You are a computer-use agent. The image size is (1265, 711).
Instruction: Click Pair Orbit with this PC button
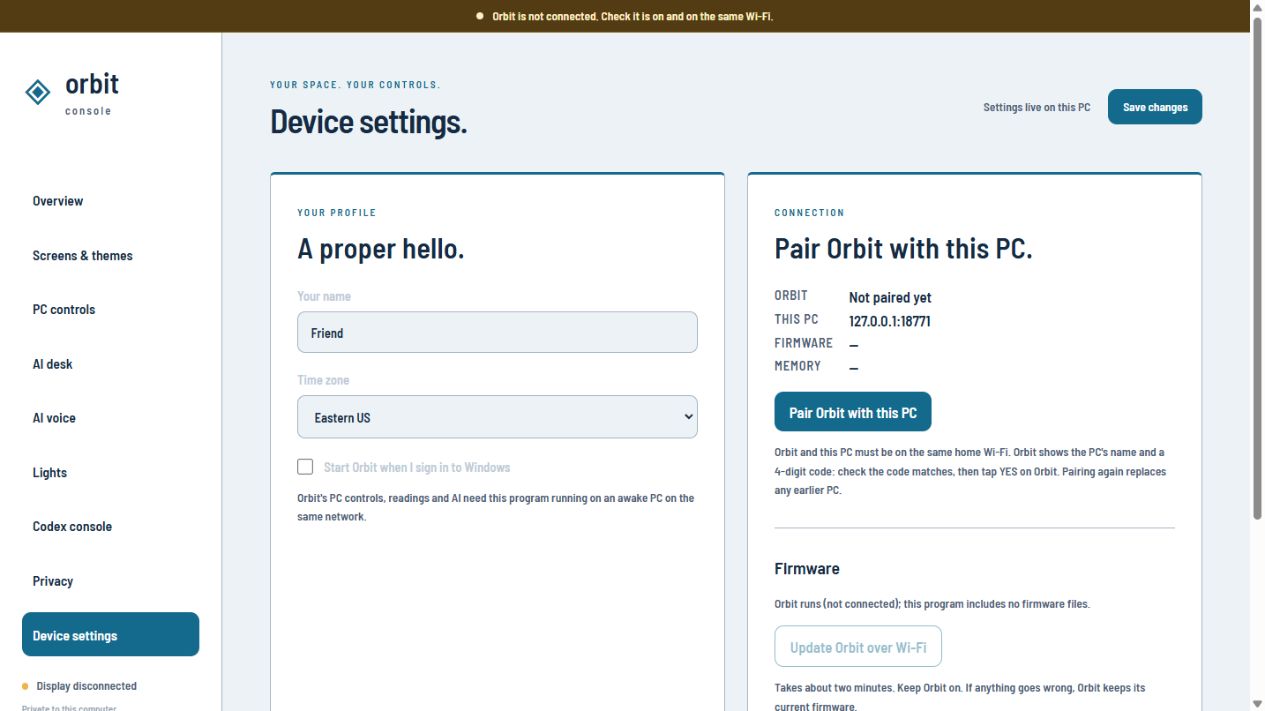coord(853,412)
